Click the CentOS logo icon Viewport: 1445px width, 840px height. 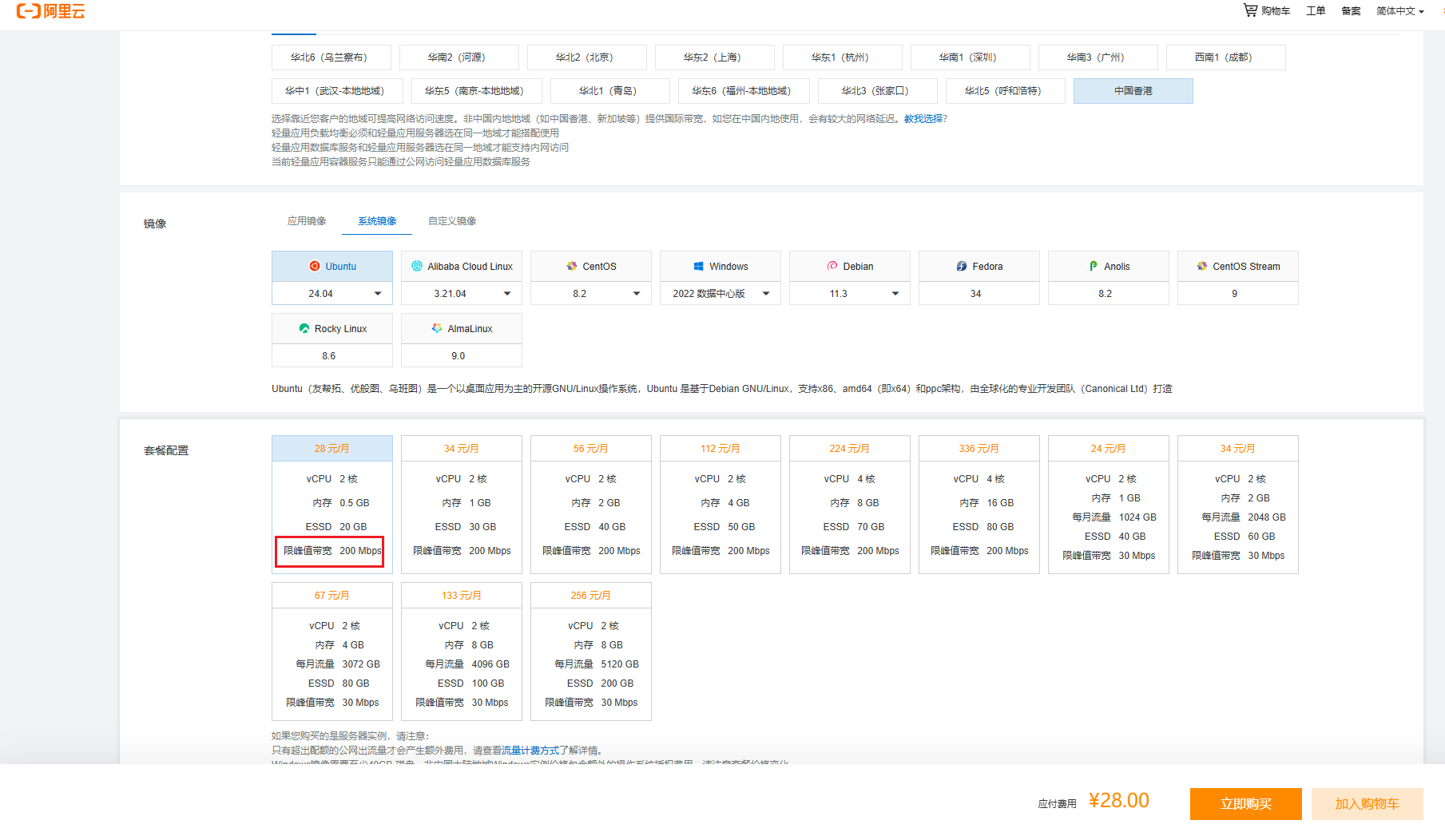(572, 266)
